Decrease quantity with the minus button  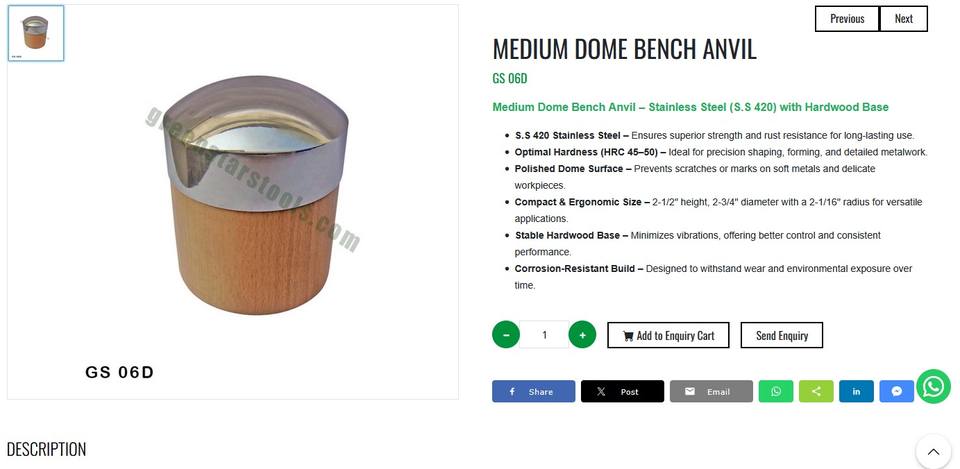coord(506,335)
